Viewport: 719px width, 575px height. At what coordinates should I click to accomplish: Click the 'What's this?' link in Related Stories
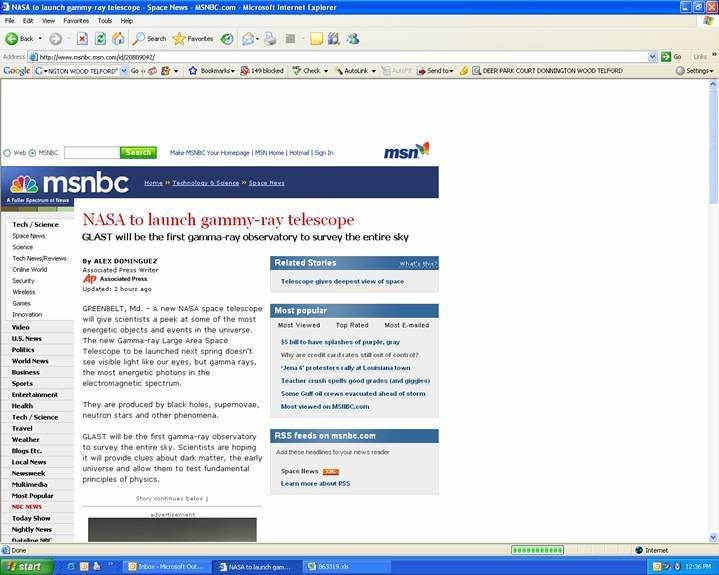coord(418,264)
